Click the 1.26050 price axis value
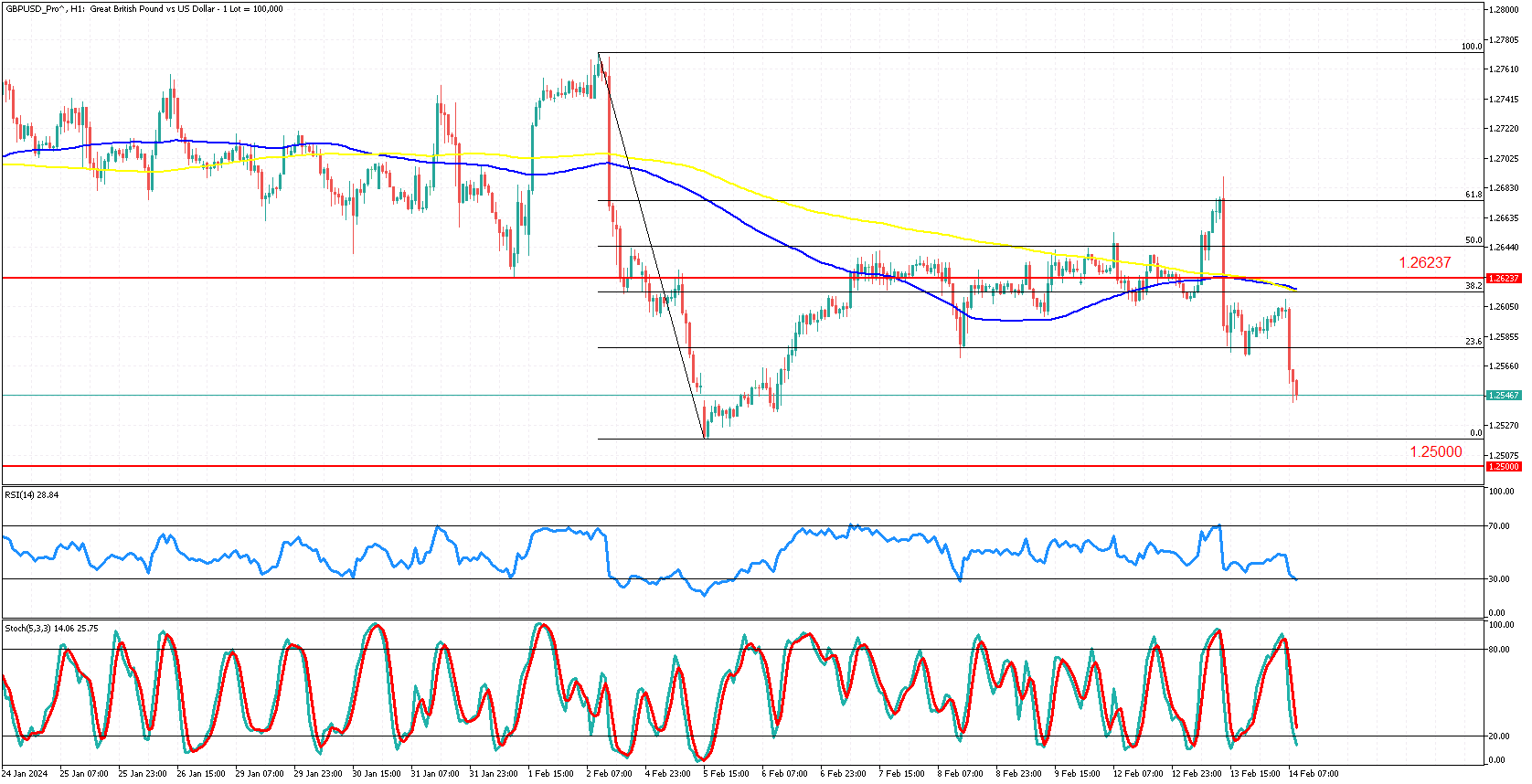 point(1504,307)
